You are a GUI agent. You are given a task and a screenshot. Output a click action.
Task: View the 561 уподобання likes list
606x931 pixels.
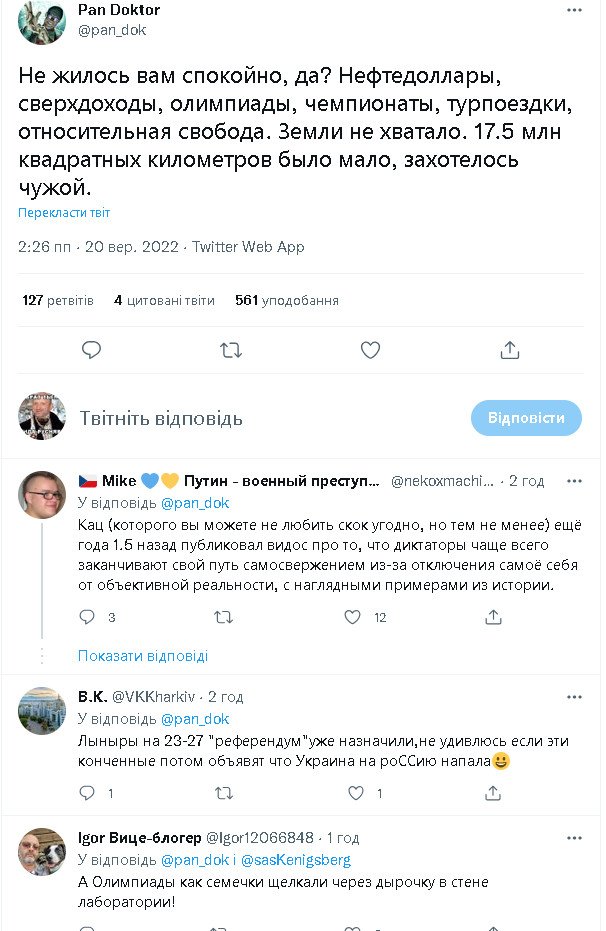tap(287, 300)
